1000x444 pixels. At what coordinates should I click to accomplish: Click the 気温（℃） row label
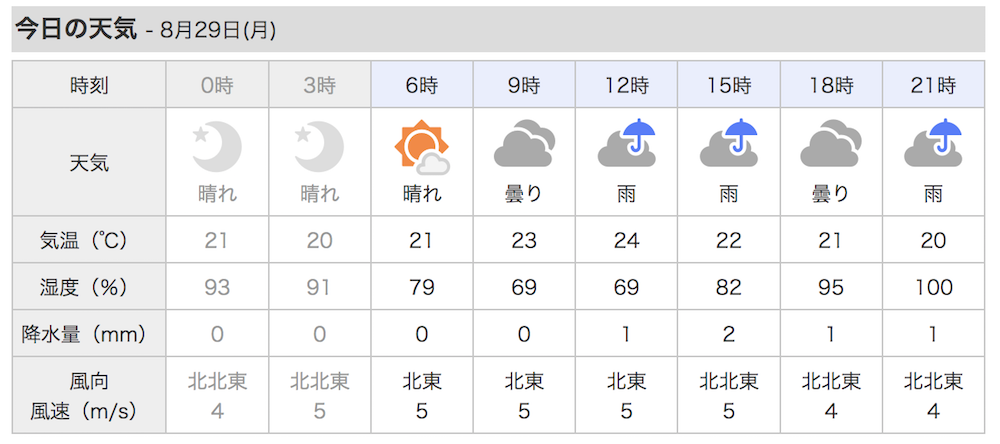click(89, 240)
